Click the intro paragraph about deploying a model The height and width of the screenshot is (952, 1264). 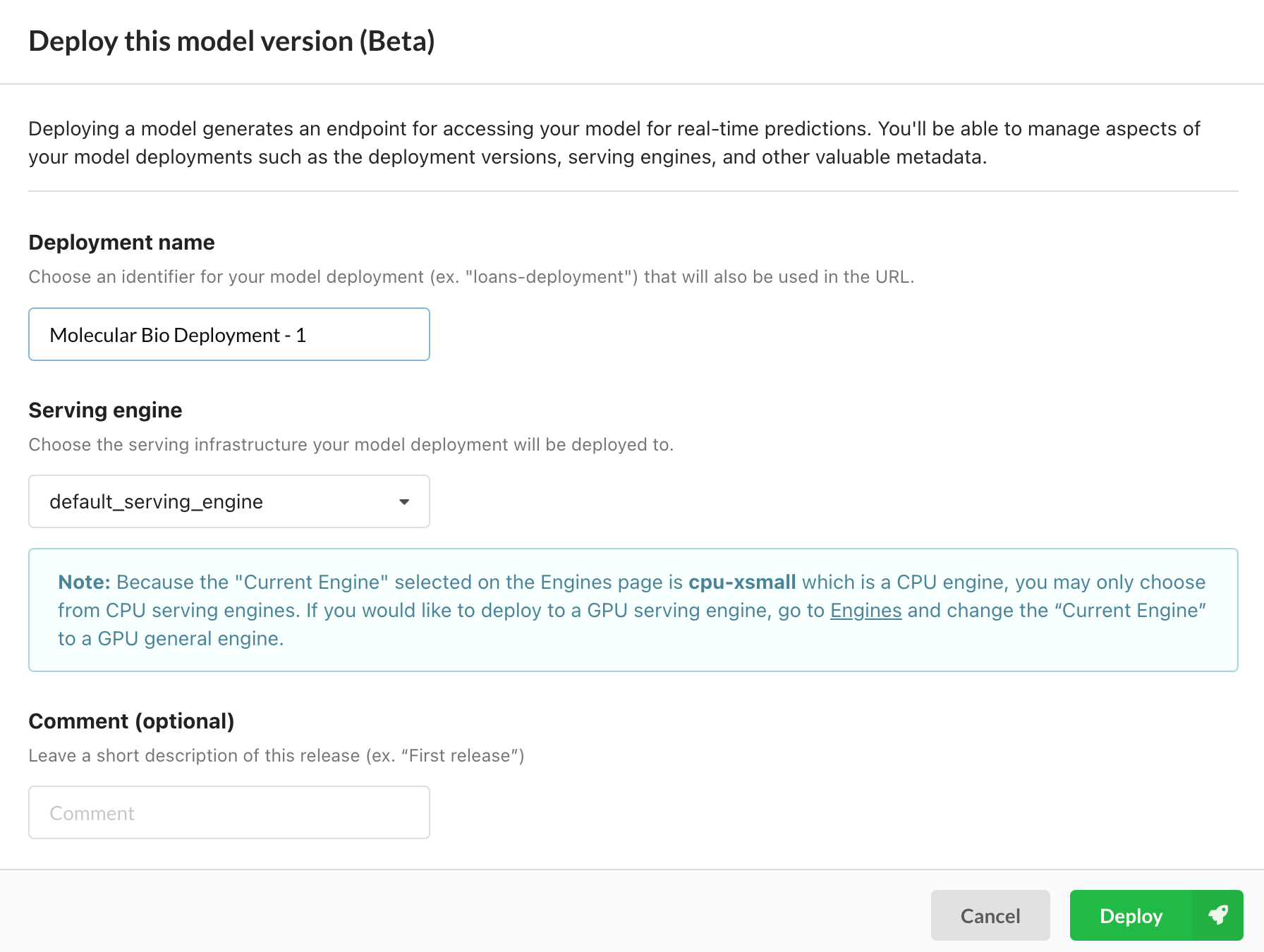tap(614, 142)
